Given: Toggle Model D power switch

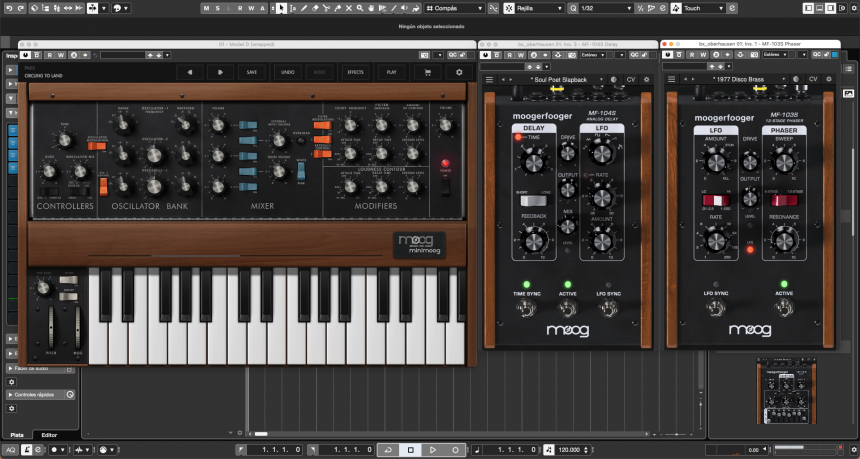Looking at the screenshot, I should pos(445,187).
